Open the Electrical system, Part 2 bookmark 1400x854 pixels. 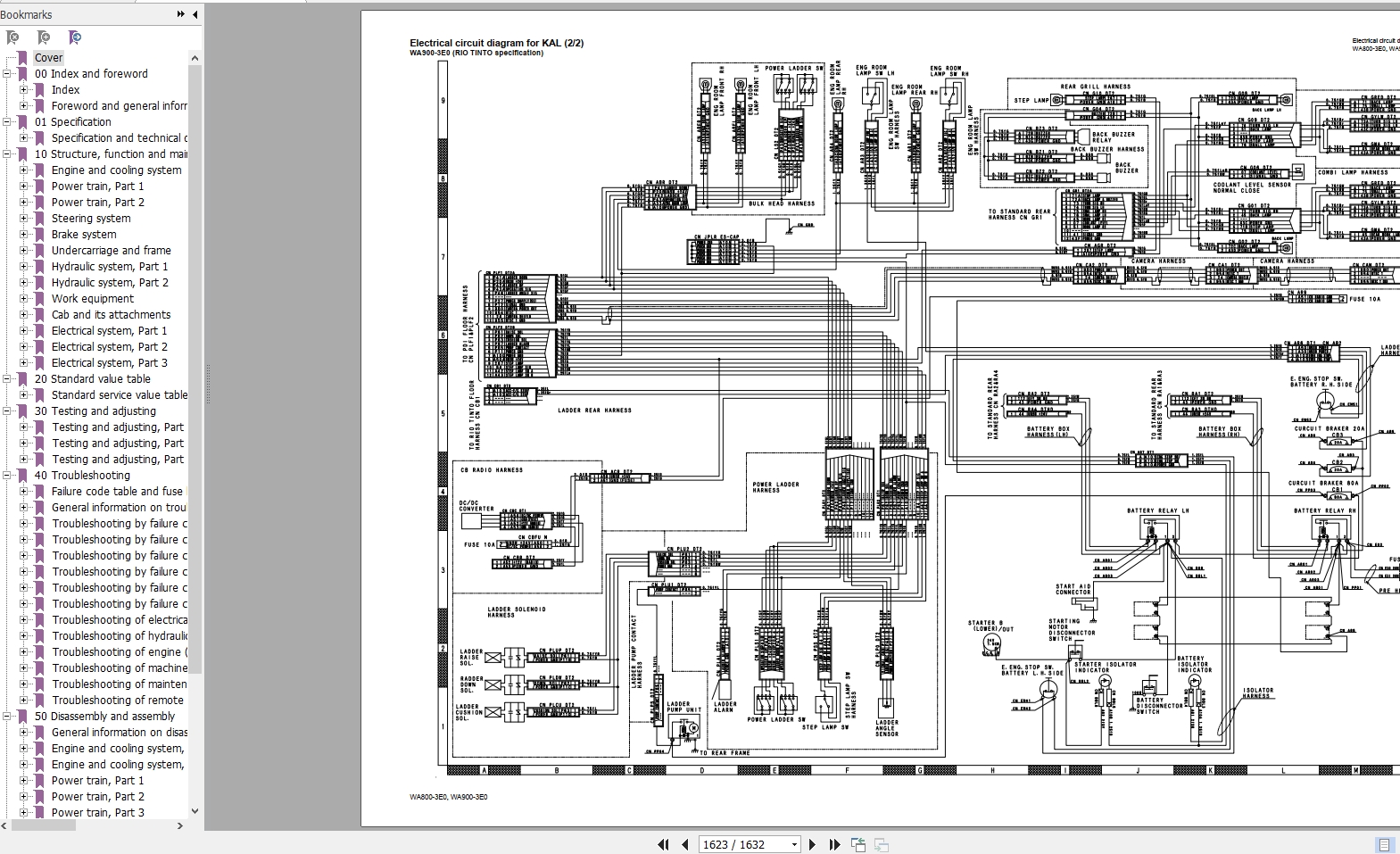point(109,347)
